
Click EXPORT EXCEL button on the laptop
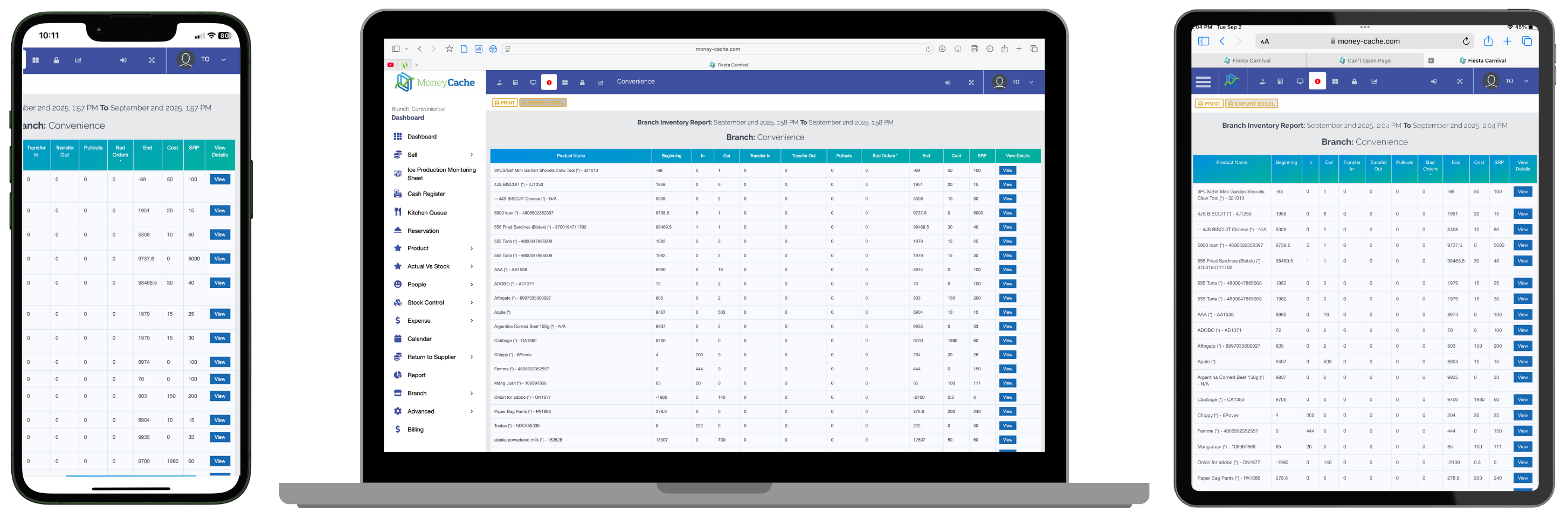pos(542,103)
